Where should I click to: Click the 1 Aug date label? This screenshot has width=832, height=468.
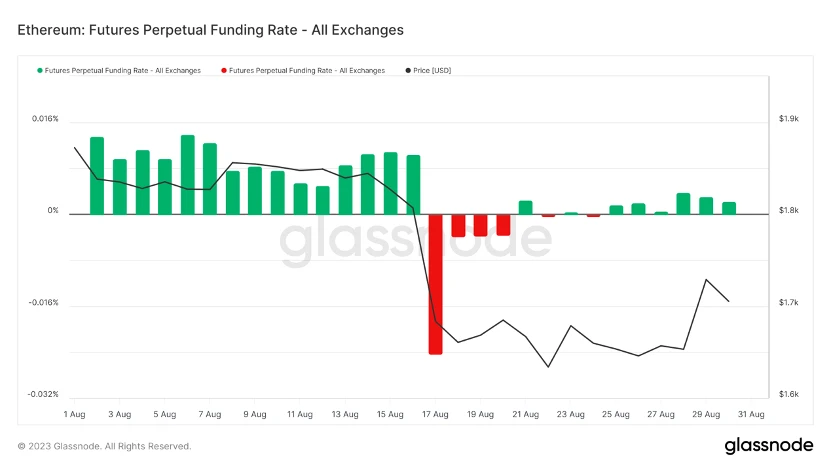74,414
